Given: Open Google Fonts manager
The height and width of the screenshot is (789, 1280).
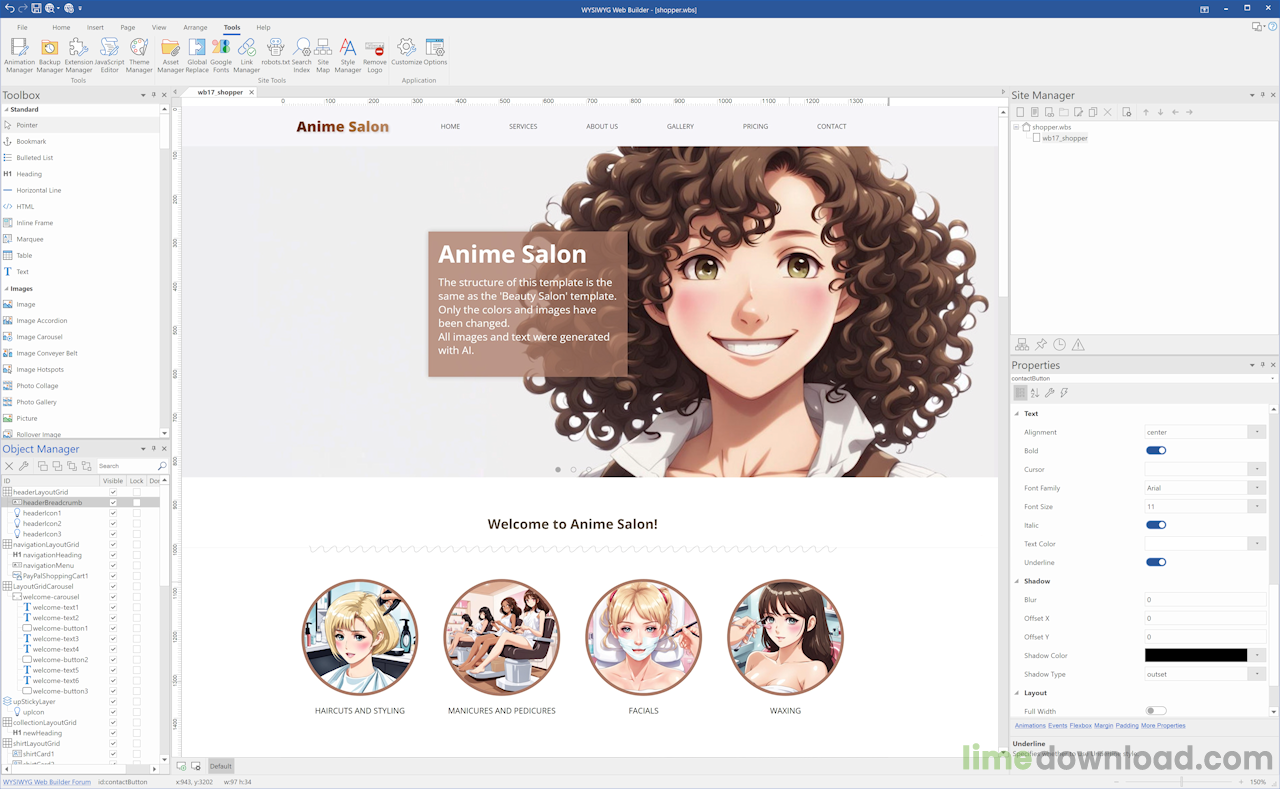Looking at the screenshot, I should pyautogui.click(x=221, y=50).
